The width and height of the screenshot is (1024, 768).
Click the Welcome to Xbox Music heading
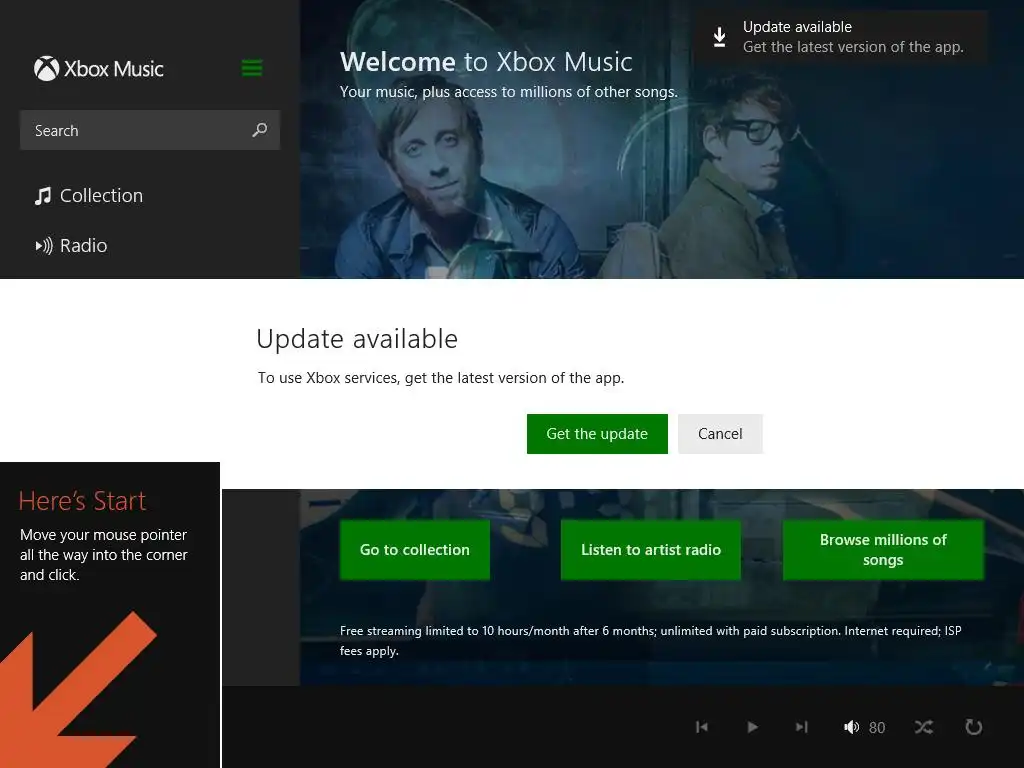[x=486, y=62]
